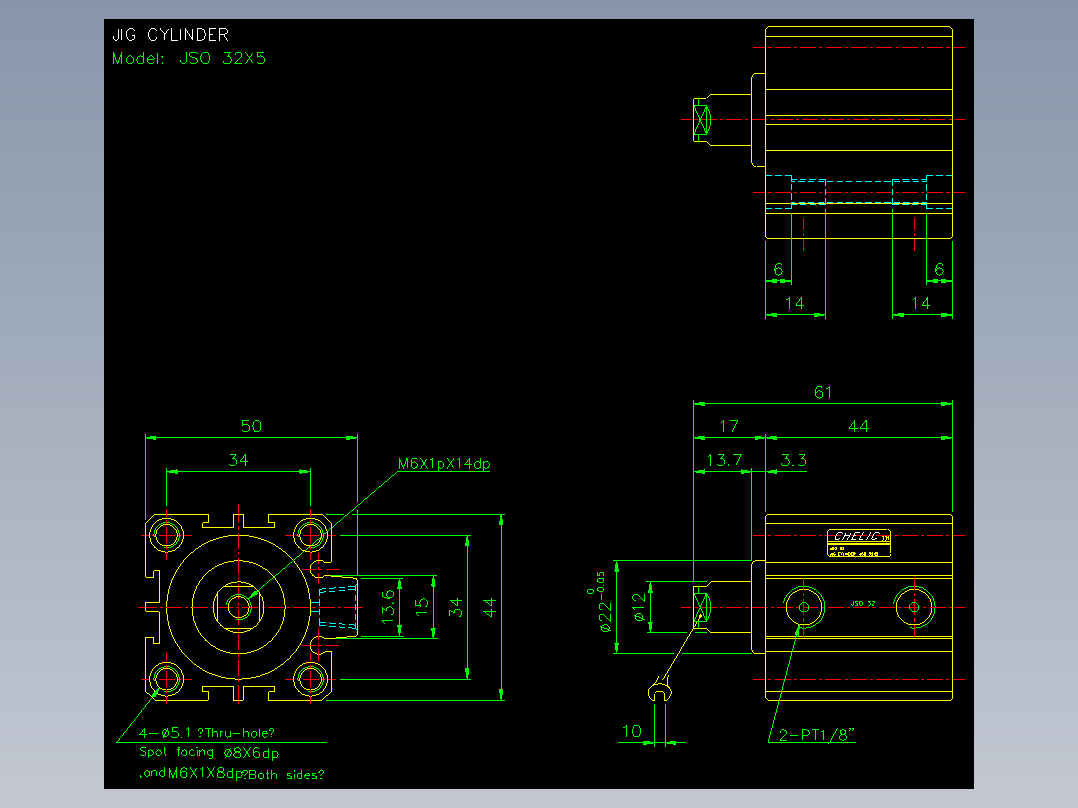The width and height of the screenshot is (1078, 808).
Task: Select the horizontal 44 body length dimension
Action: point(859,426)
